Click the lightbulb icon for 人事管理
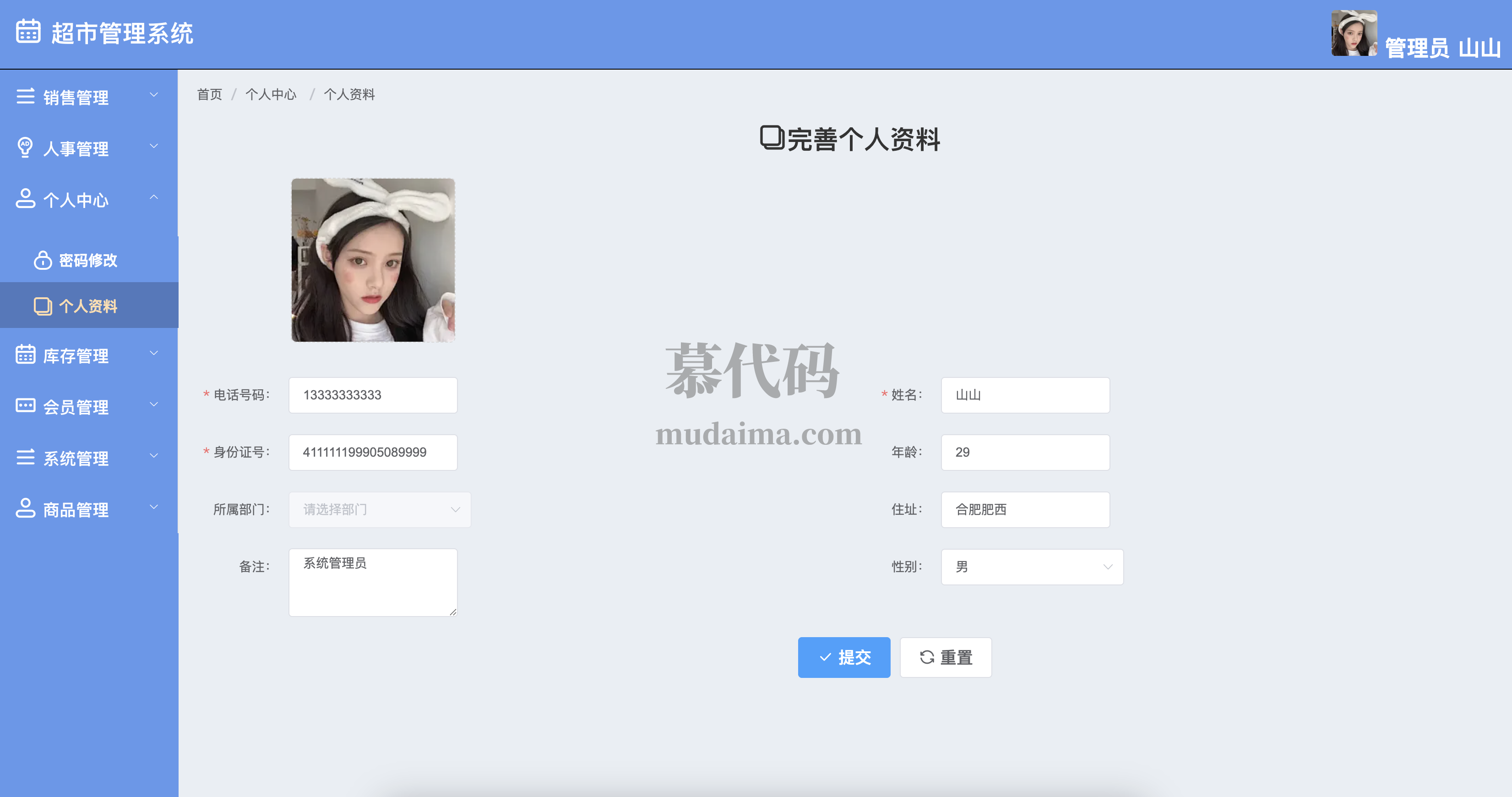The image size is (1512, 797). [25, 147]
